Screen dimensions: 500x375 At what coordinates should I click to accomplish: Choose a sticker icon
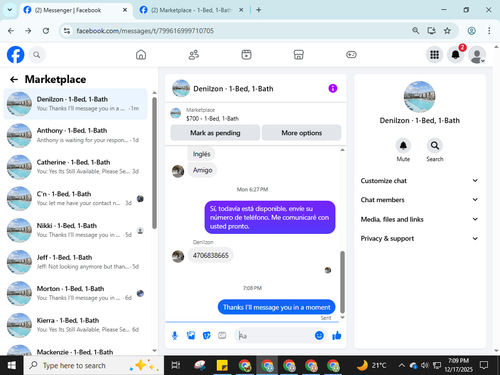click(207, 336)
